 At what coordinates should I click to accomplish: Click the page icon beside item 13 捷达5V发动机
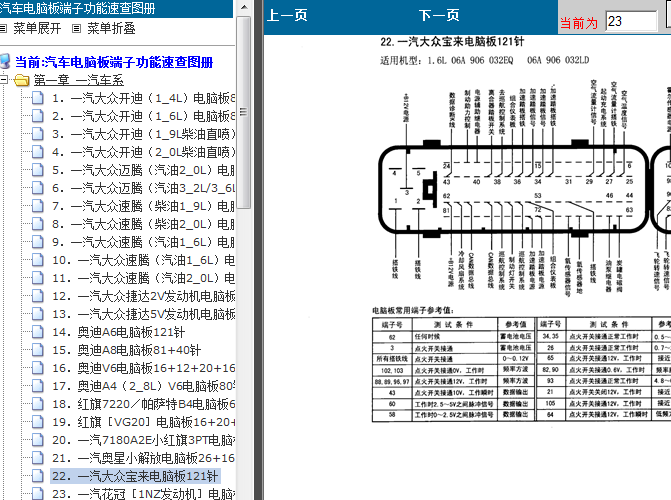coord(38,314)
